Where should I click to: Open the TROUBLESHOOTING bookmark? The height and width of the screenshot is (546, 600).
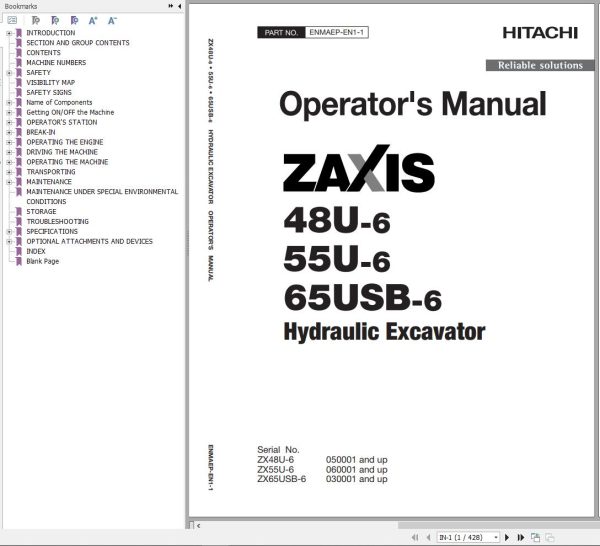point(57,222)
